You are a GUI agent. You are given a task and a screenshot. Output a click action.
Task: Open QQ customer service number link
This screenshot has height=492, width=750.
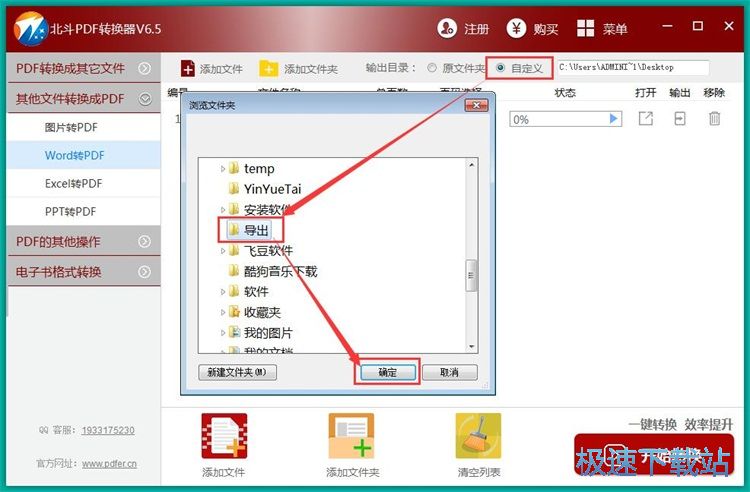tap(108, 430)
